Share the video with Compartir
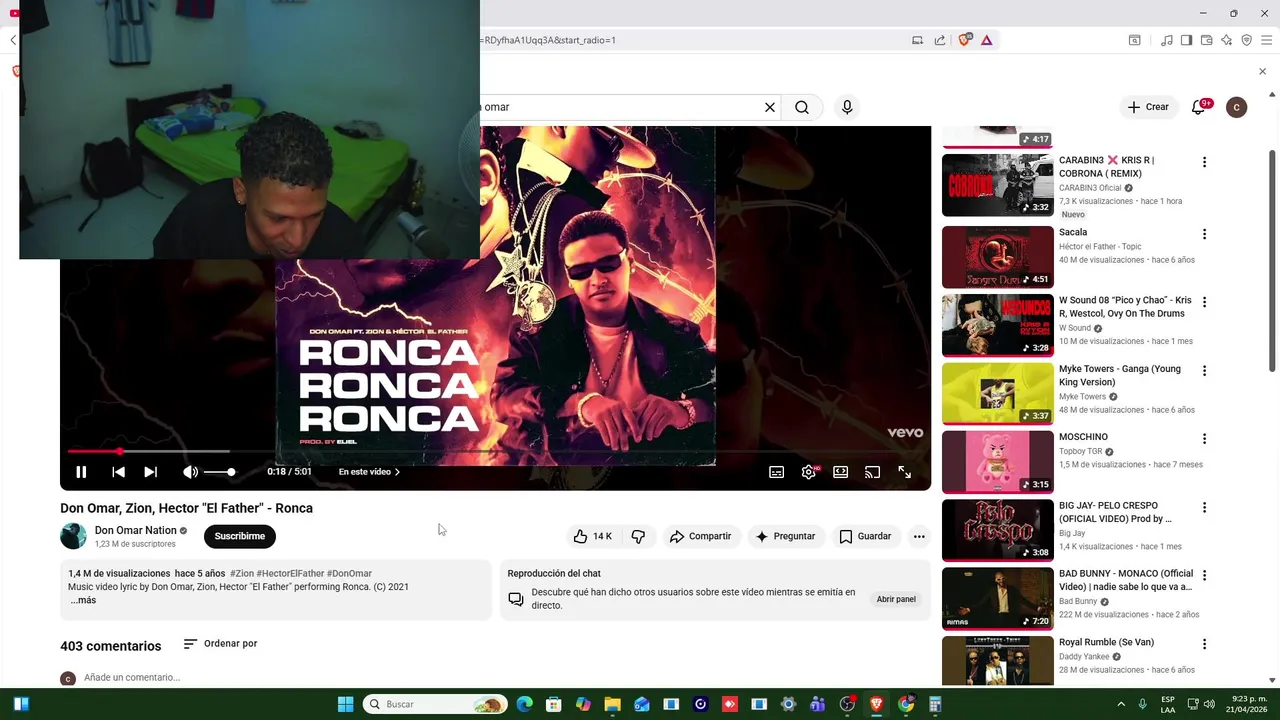 click(x=700, y=536)
